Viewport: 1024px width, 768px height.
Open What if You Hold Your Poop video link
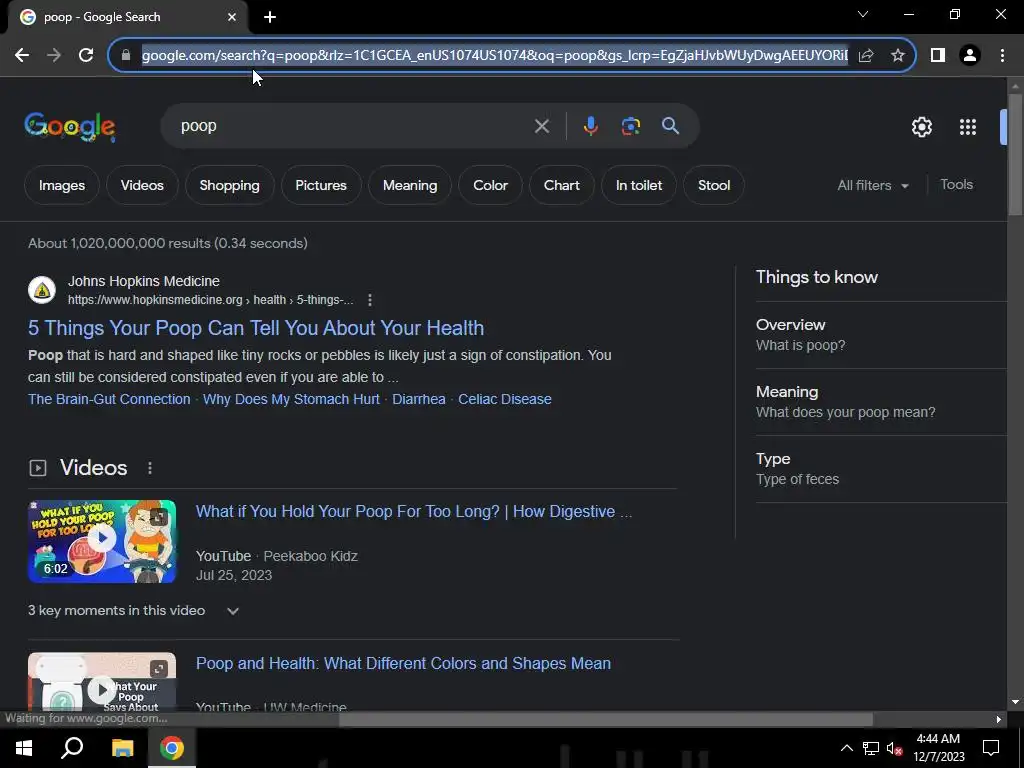coord(414,511)
